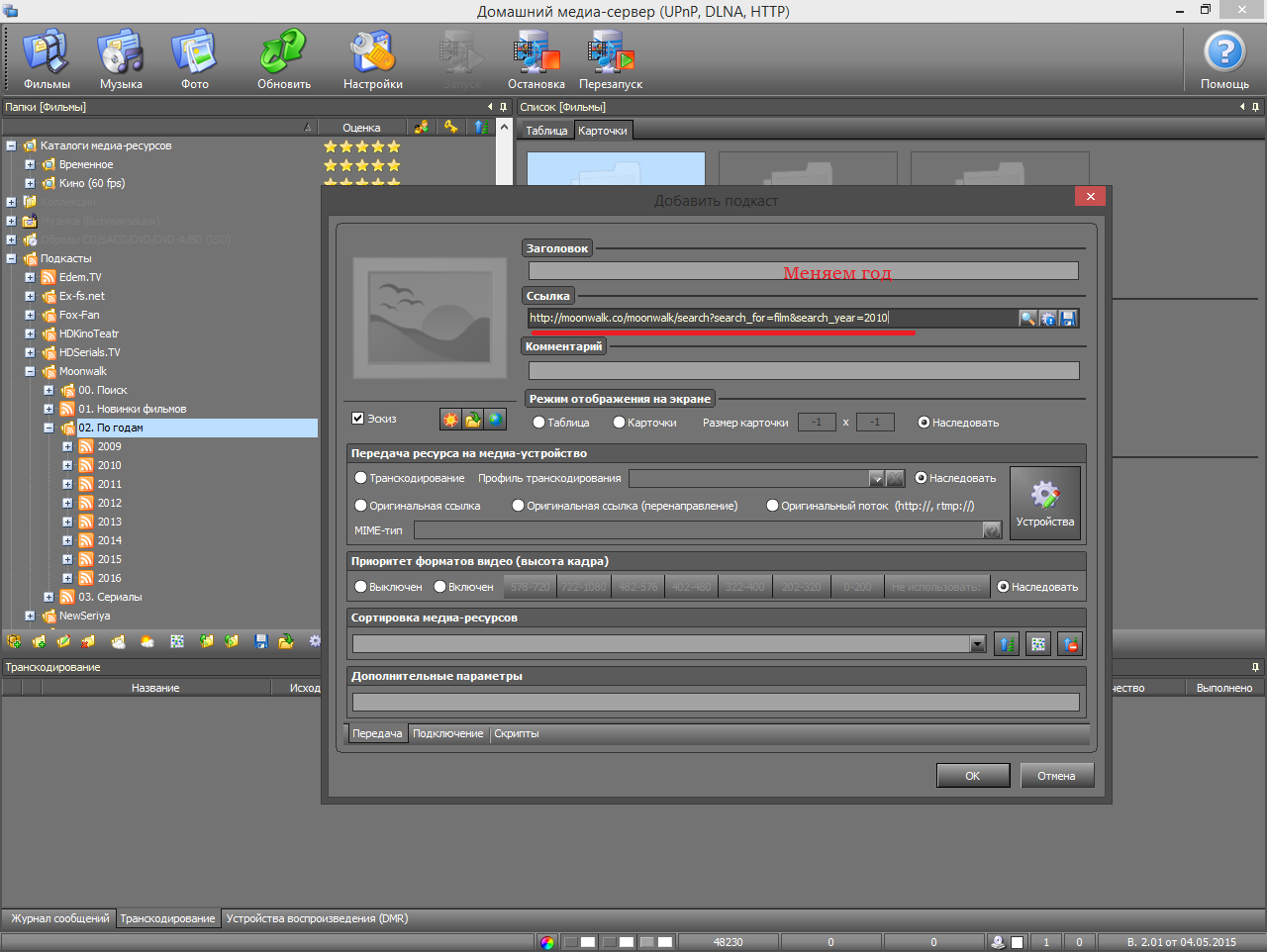
Task: Open the Сортировка медиа-ресурсов dropdown
Action: [977, 644]
